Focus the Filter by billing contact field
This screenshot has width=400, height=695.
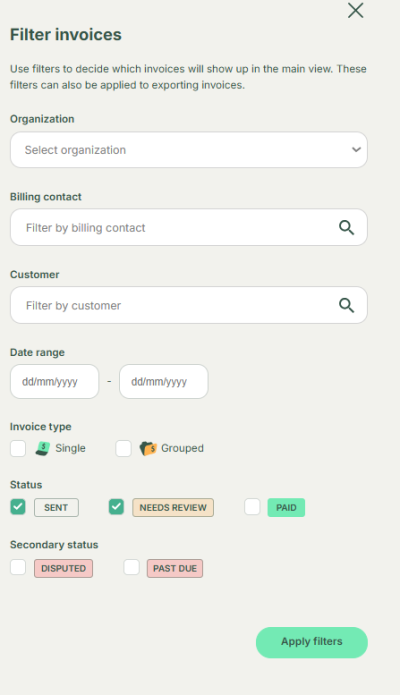click(189, 227)
